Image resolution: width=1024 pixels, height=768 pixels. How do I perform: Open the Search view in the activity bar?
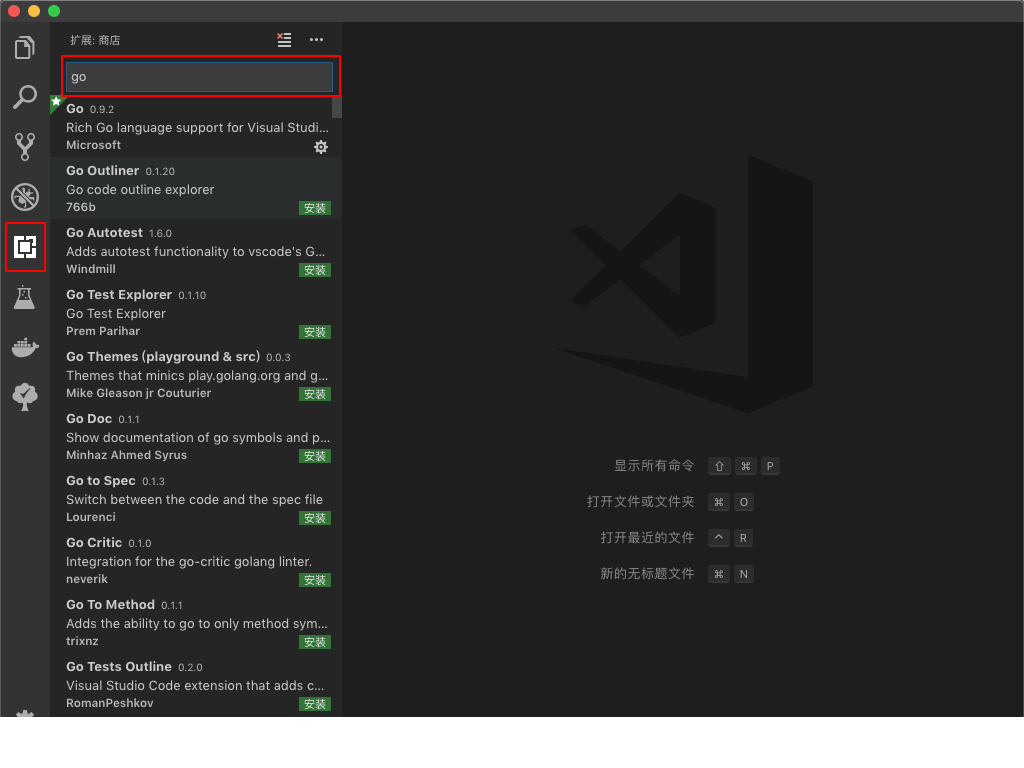(24, 96)
